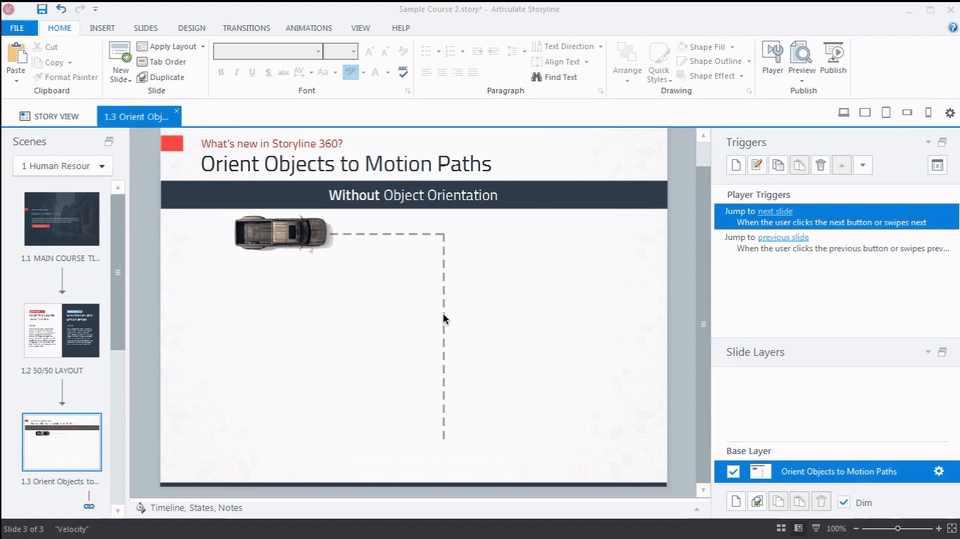Switch to slide sorter view in status bar
The image size is (960, 539).
pos(781,528)
